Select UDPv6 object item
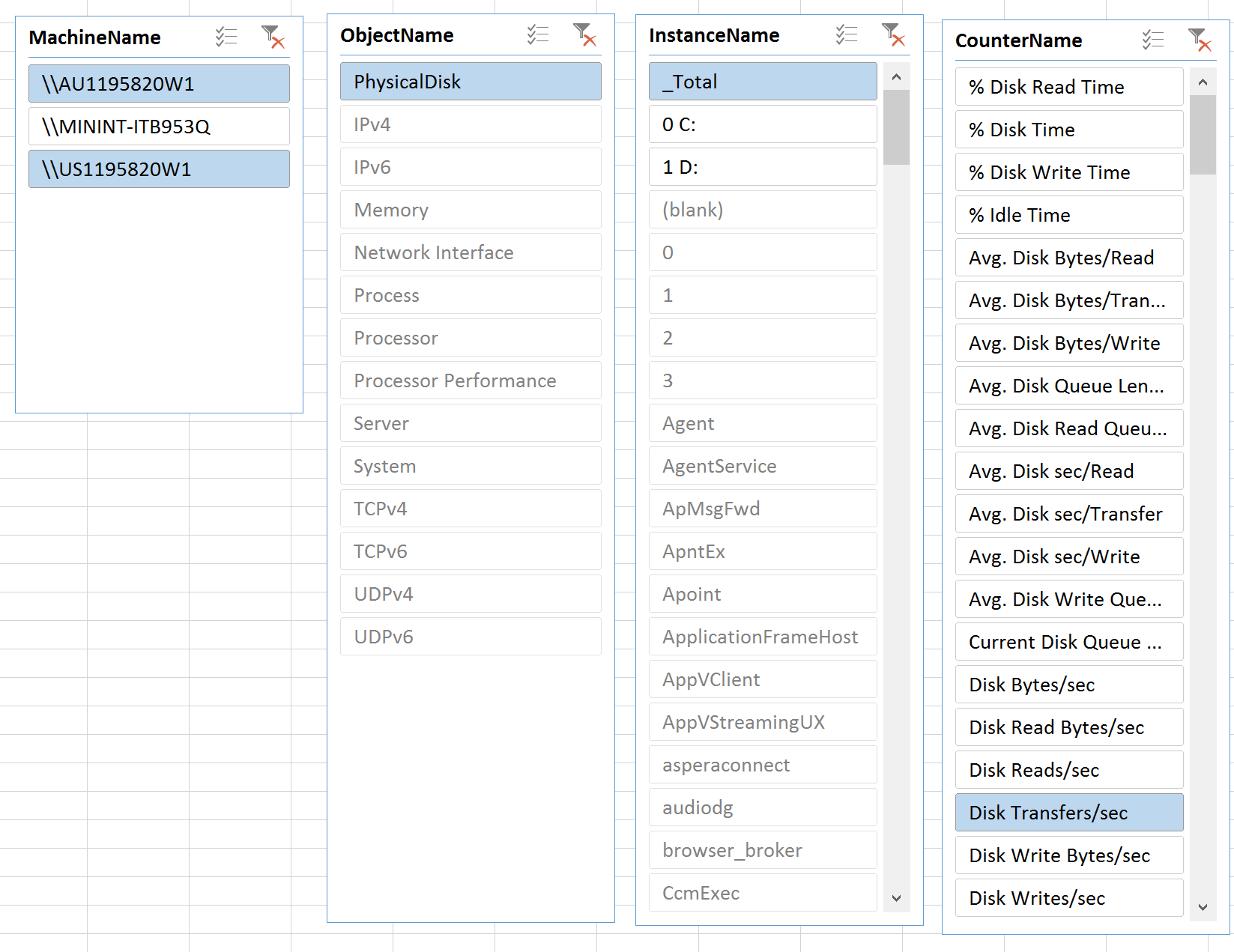Viewport: 1234px width, 952px height. (x=471, y=636)
